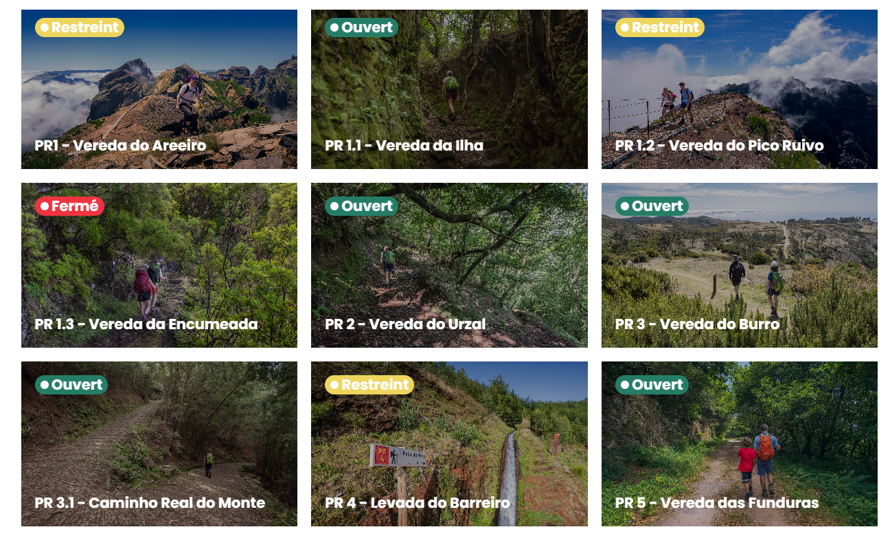Open the PR 1.1 - Vereda da Ilha card
Screen dimensions: 890x536
pyautogui.click(x=449, y=89)
